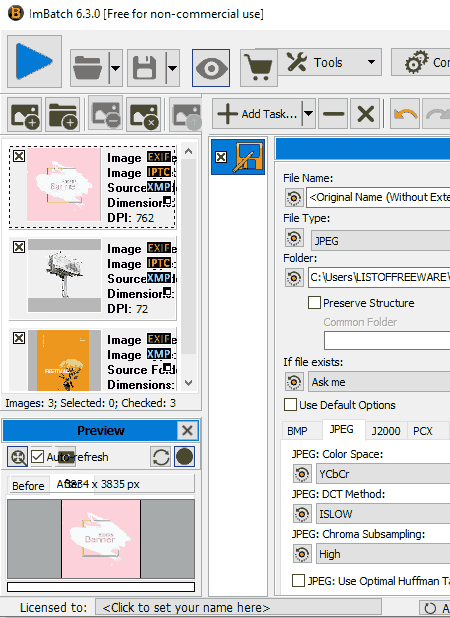This screenshot has width=450, height=618.
Task: Uncheck the Save As task checkbox
Action: pyautogui.click(x=221, y=157)
